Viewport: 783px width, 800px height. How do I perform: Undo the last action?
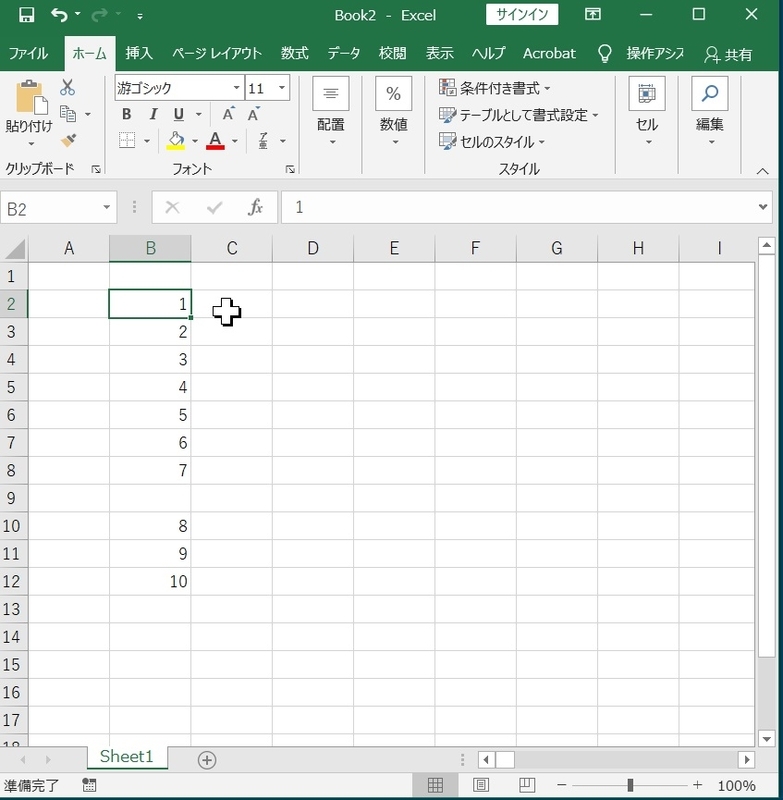click(59, 15)
